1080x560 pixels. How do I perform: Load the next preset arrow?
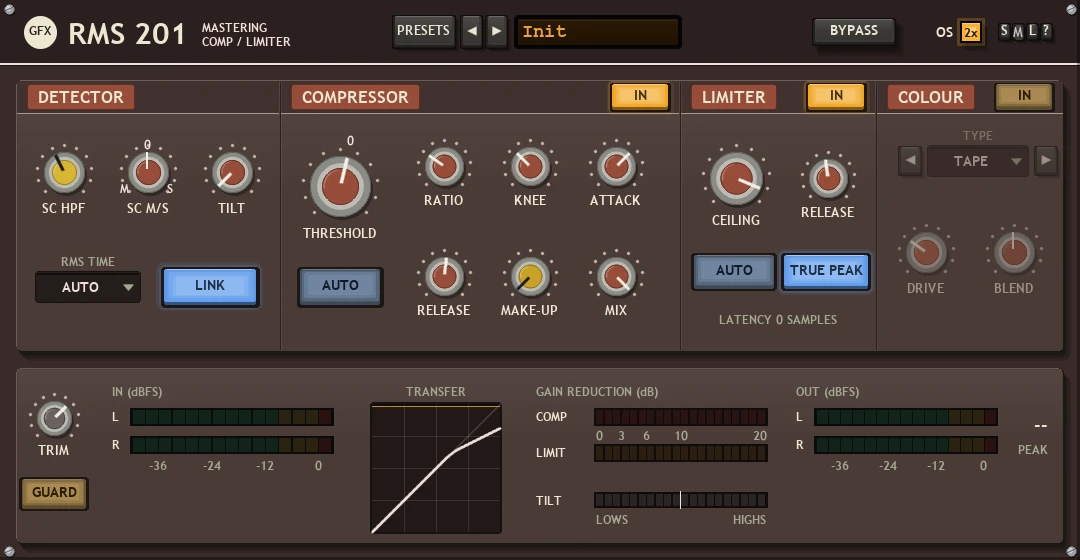pyautogui.click(x=496, y=32)
